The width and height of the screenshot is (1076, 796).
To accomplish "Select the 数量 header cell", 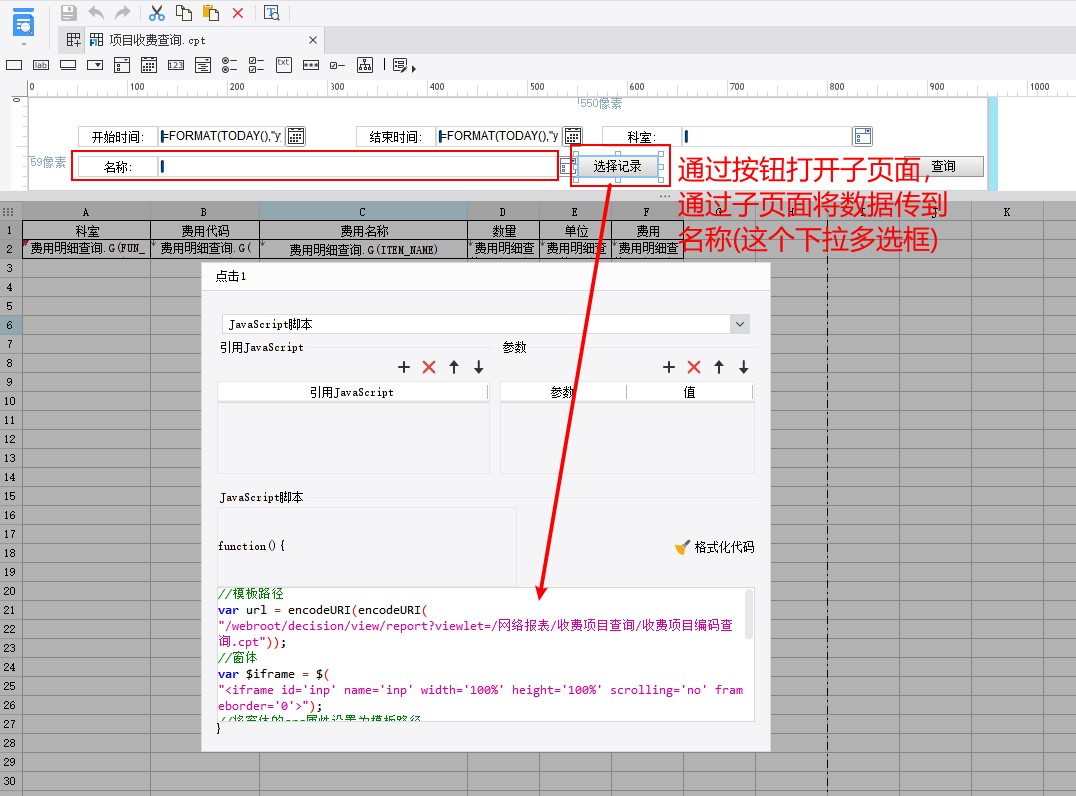I will point(504,231).
